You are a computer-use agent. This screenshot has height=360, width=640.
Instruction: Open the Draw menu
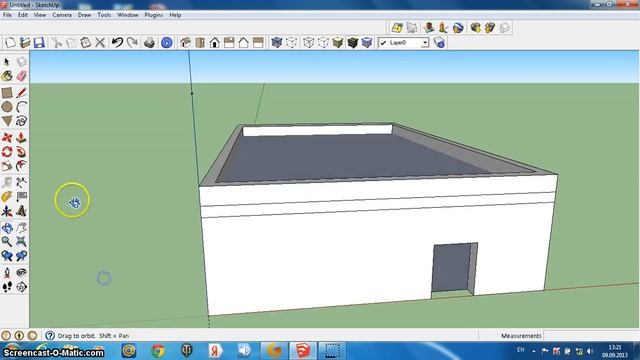tap(84, 15)
